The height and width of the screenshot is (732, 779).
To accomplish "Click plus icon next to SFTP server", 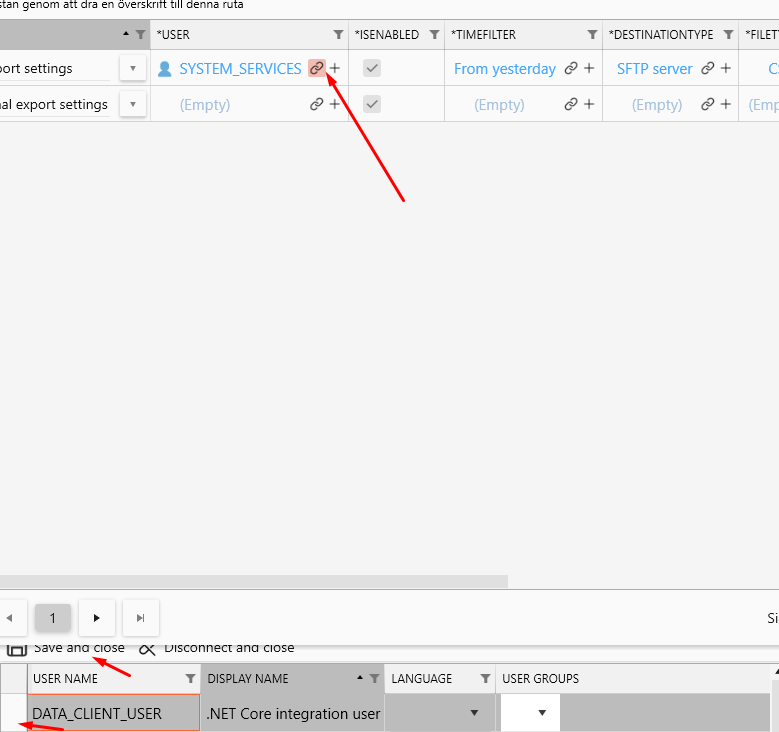I will pos(726,69).
